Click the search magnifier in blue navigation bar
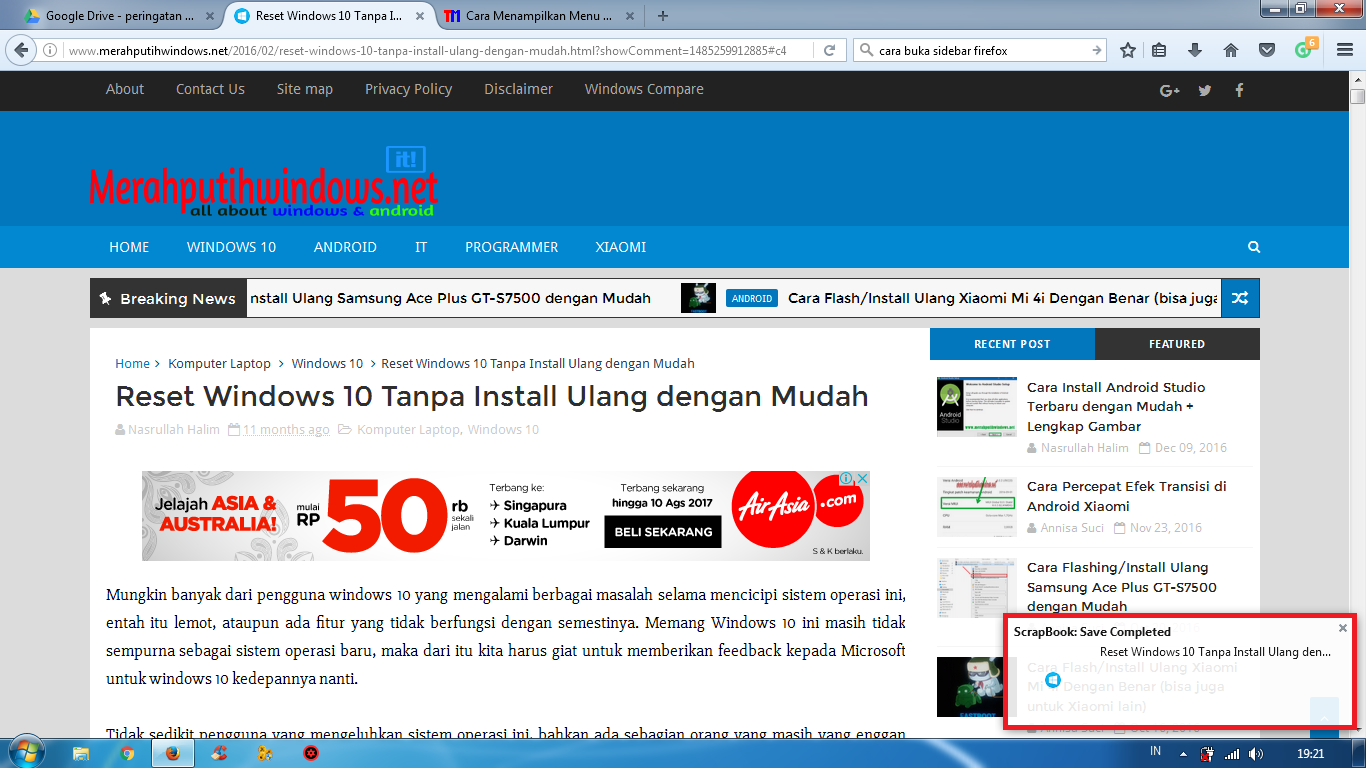Screen dimensions: 1366x768 [1254, 247]
